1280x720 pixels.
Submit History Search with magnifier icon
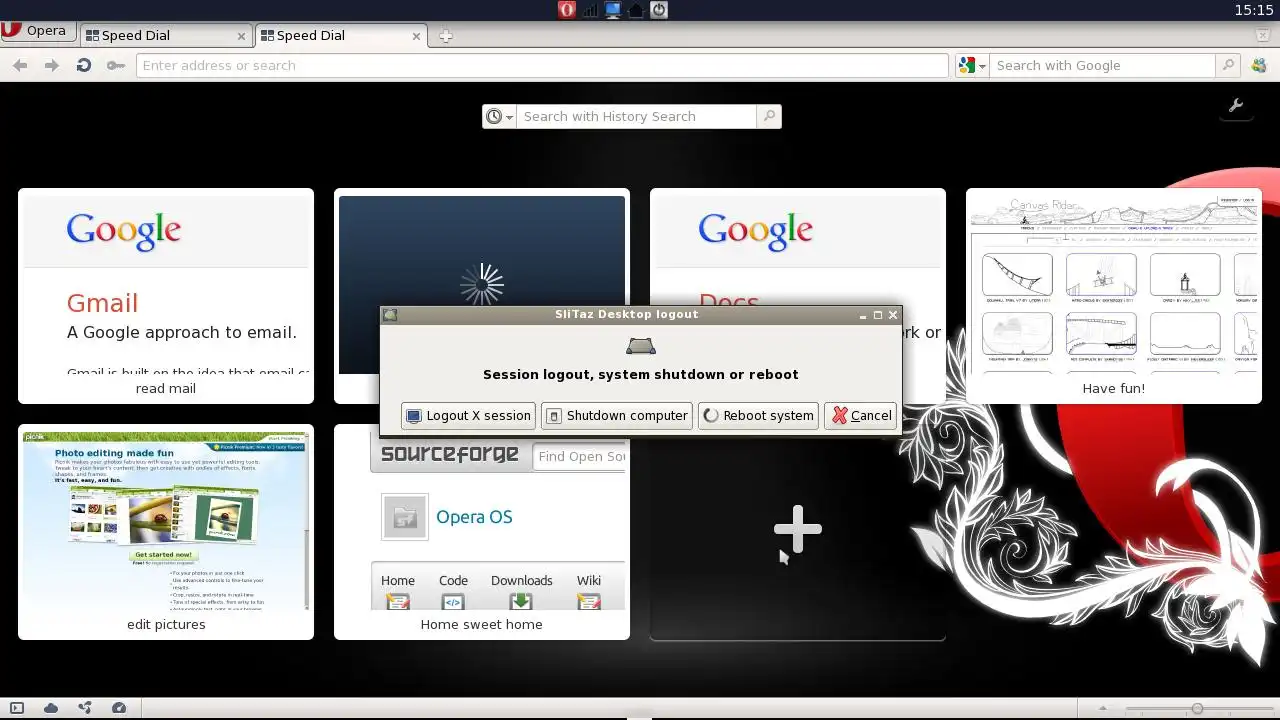point(769,116)
